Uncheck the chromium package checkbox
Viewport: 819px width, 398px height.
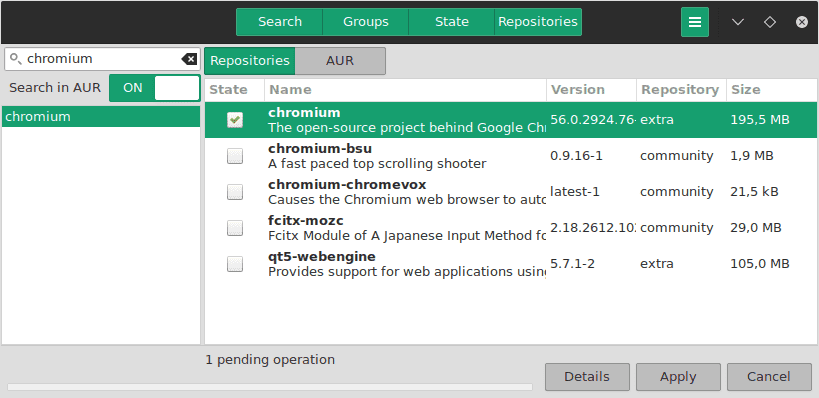click(x=235, y=120)
